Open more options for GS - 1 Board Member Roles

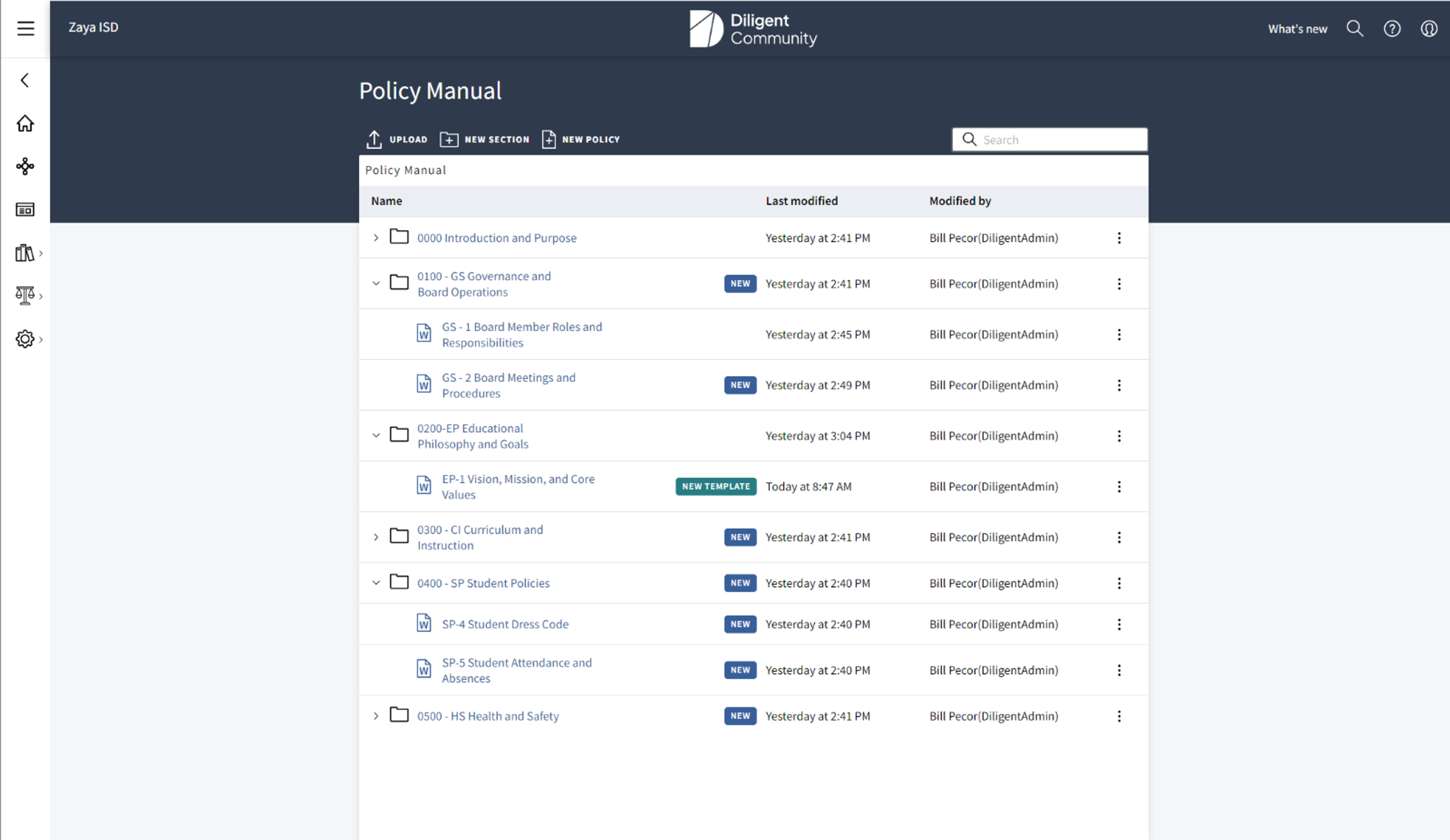coord(1118,334)
